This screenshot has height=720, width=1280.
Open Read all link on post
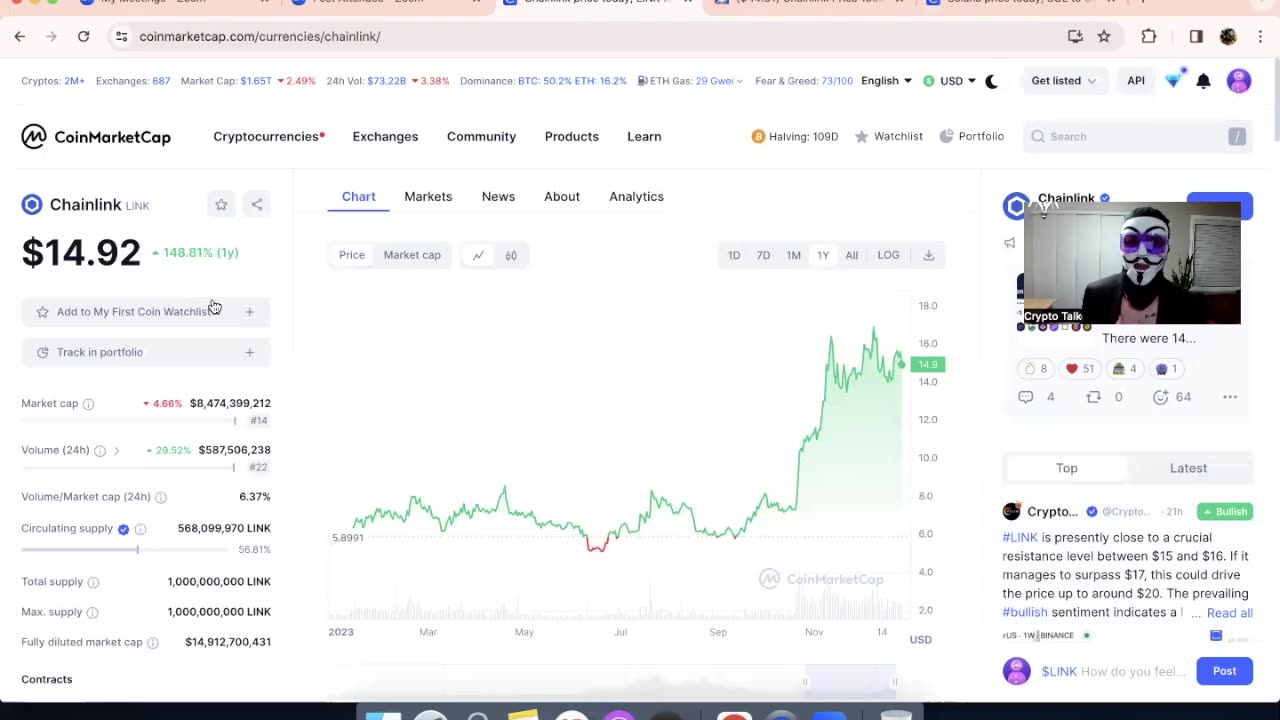coord(1230,613)
